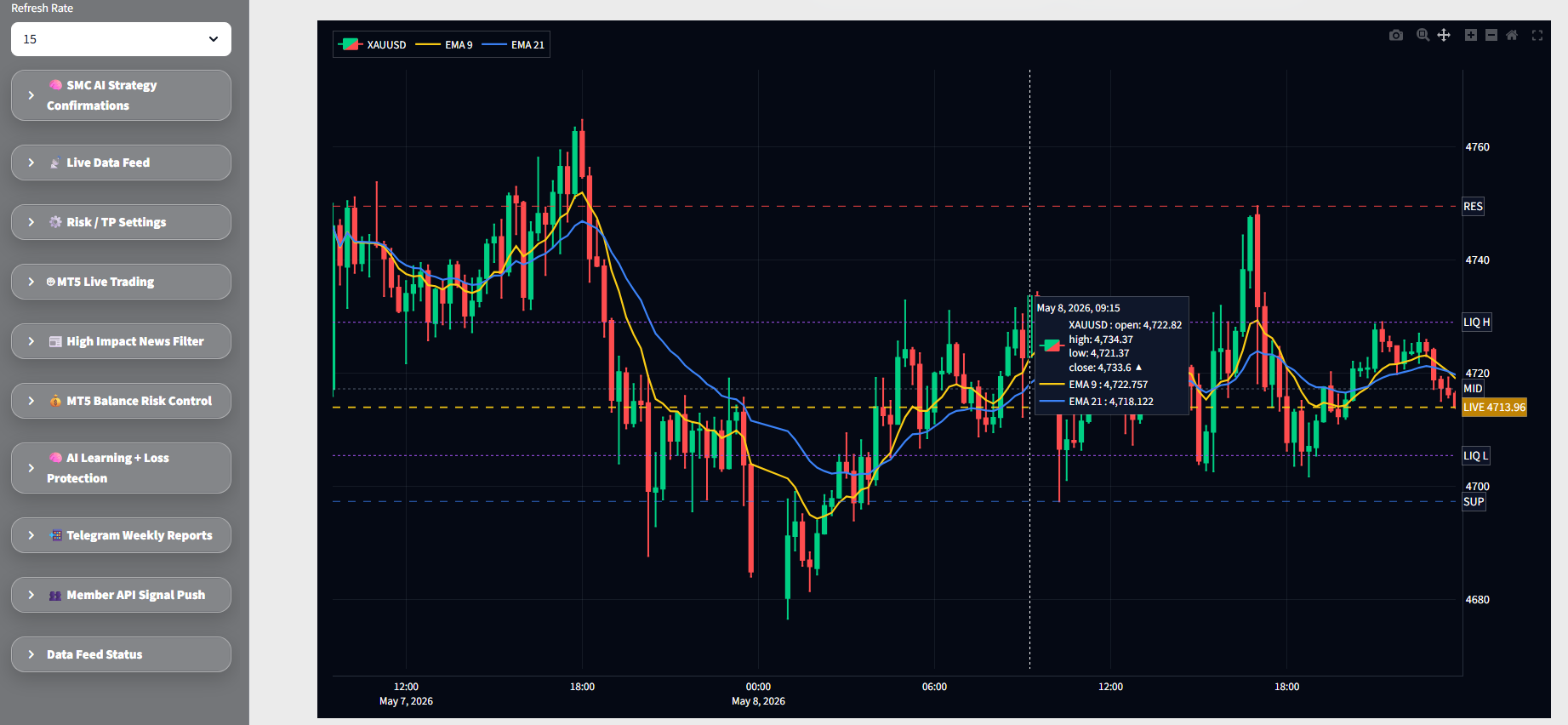
Task: Click the 4760 price axis tick
Action: pos(1477,147)
